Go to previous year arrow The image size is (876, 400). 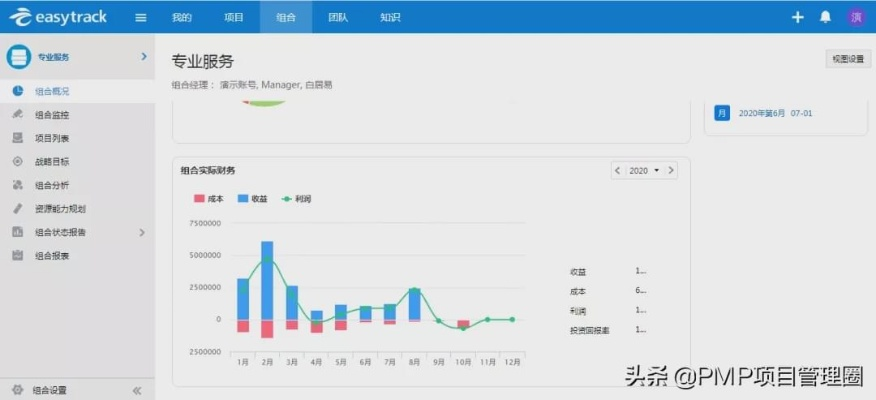(x=617, y=170)
